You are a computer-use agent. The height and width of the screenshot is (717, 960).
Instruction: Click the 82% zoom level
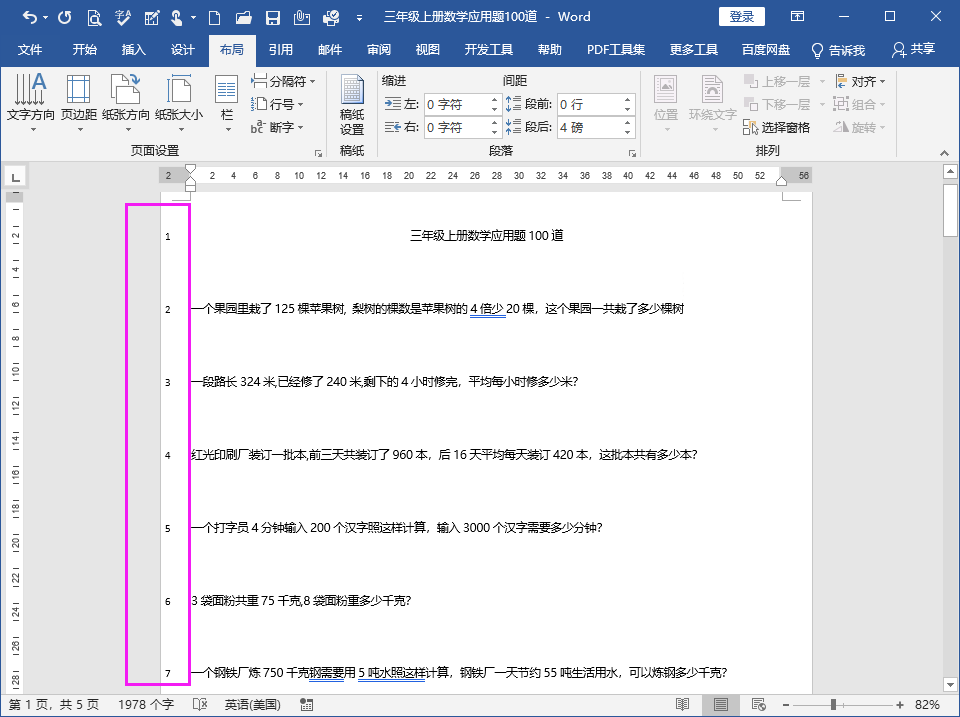tap(927, 705)
